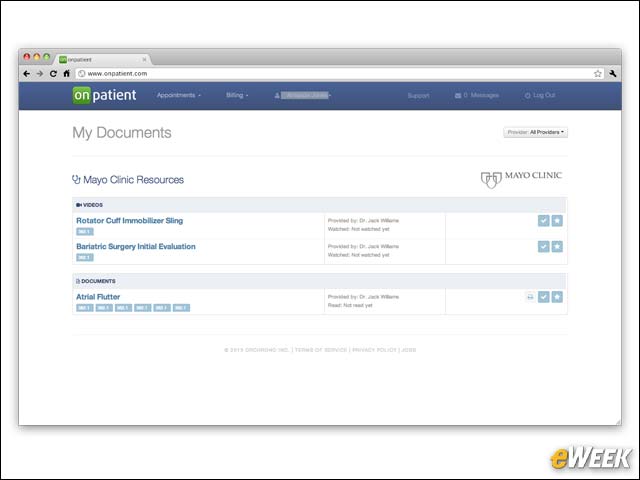Click the print icon for Atrial Flutter
The height and width of the screenshot is (480, 640).
[x=530, y=297]
